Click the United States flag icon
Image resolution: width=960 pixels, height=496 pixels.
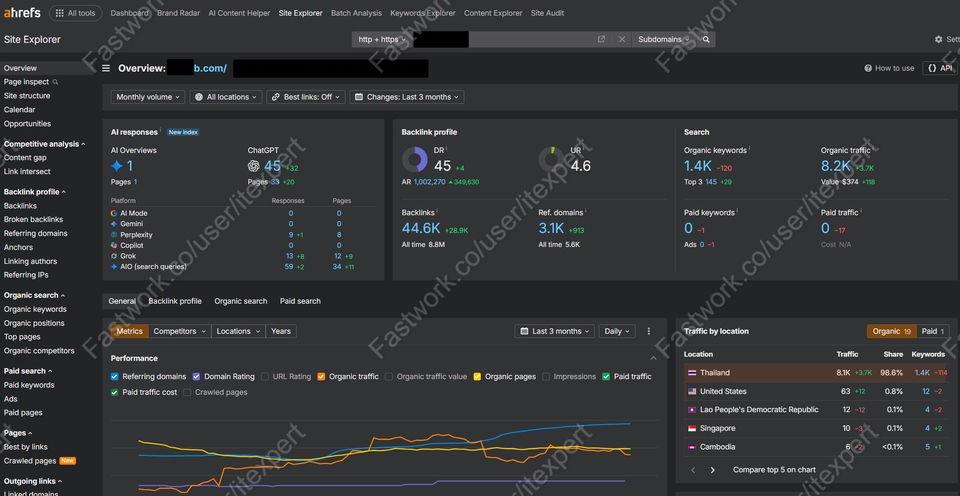coord(692,391)
